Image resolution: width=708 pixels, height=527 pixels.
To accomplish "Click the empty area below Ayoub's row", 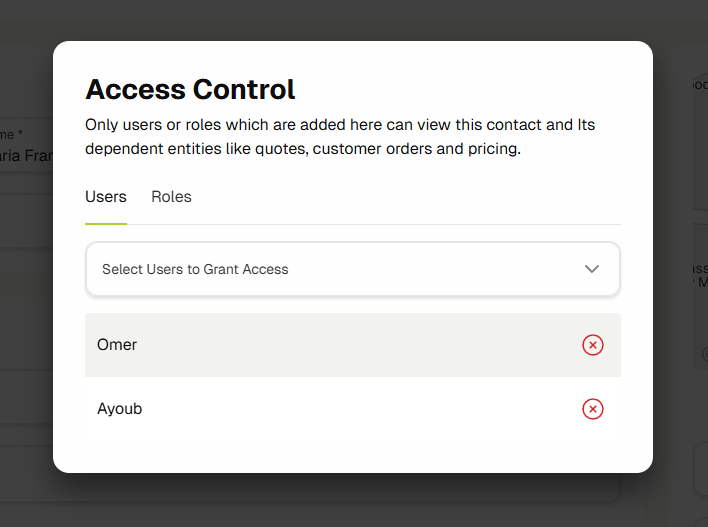I will point(350,453).
